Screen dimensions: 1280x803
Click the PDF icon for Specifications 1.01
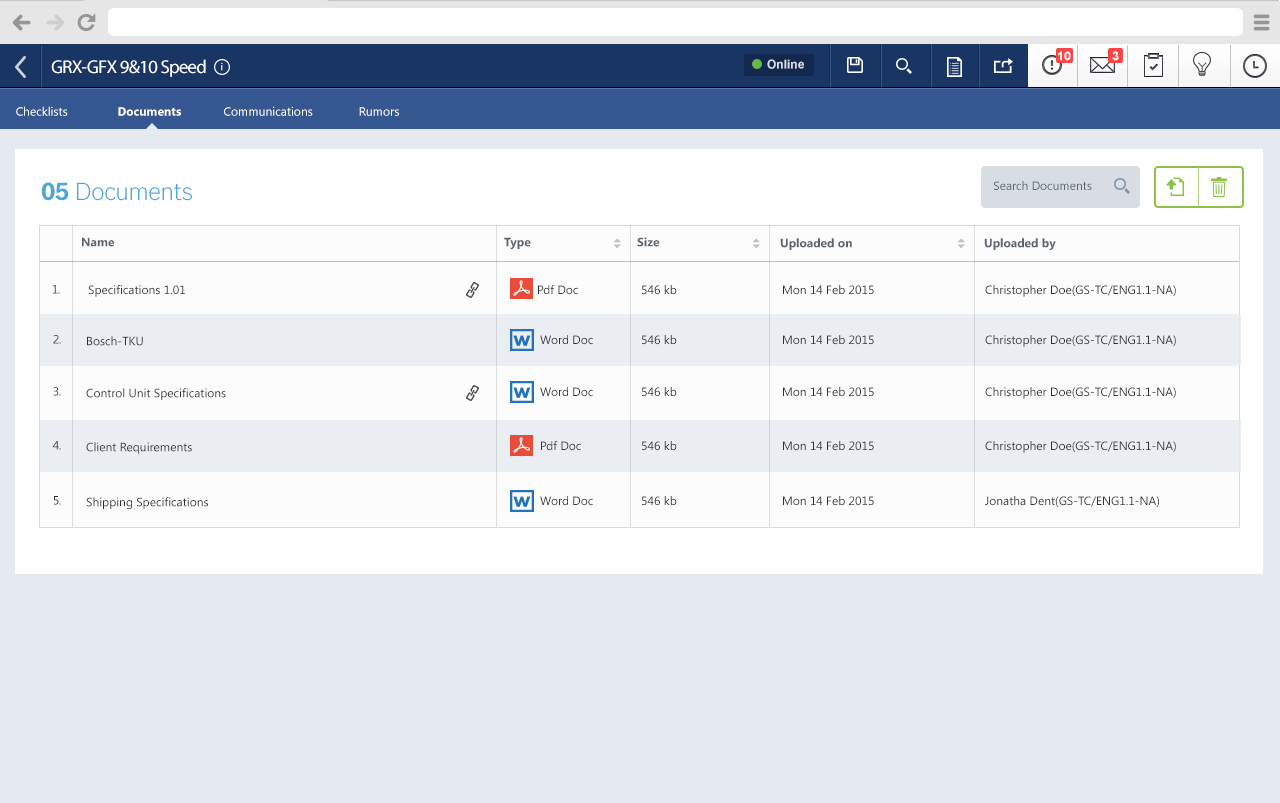click(521, 289)
